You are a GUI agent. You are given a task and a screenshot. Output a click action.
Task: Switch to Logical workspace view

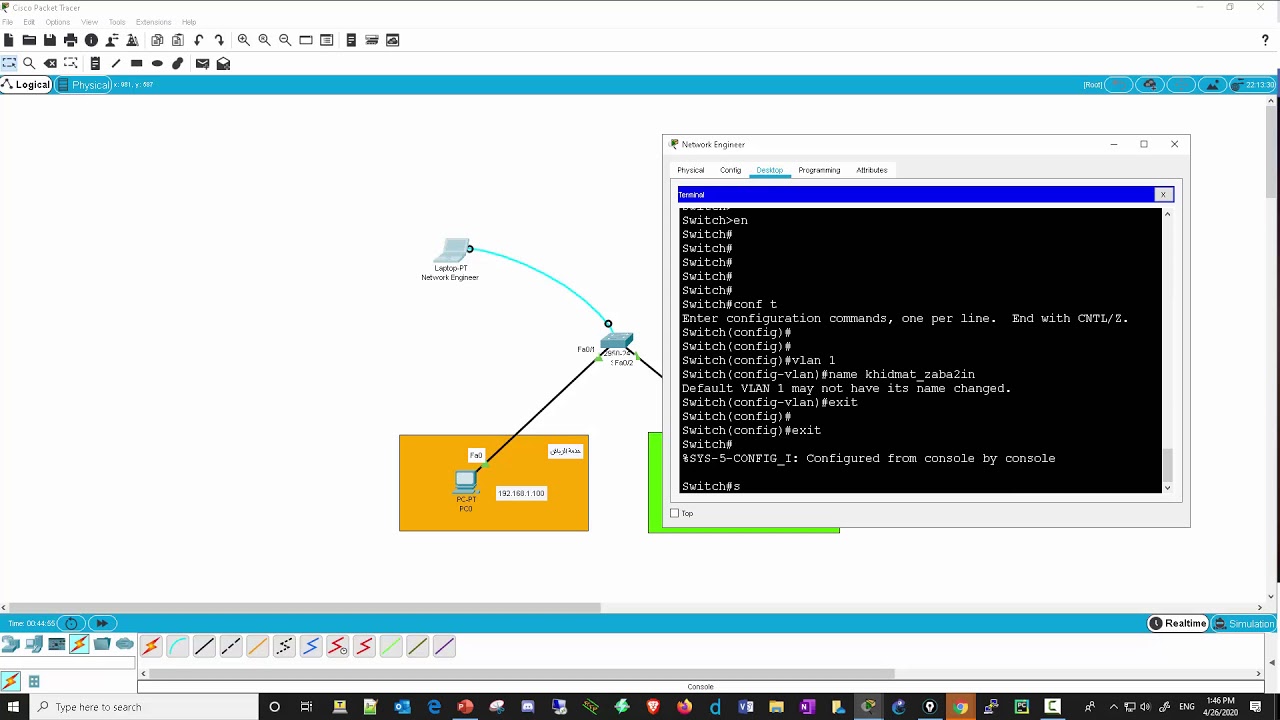click(26, 85)
